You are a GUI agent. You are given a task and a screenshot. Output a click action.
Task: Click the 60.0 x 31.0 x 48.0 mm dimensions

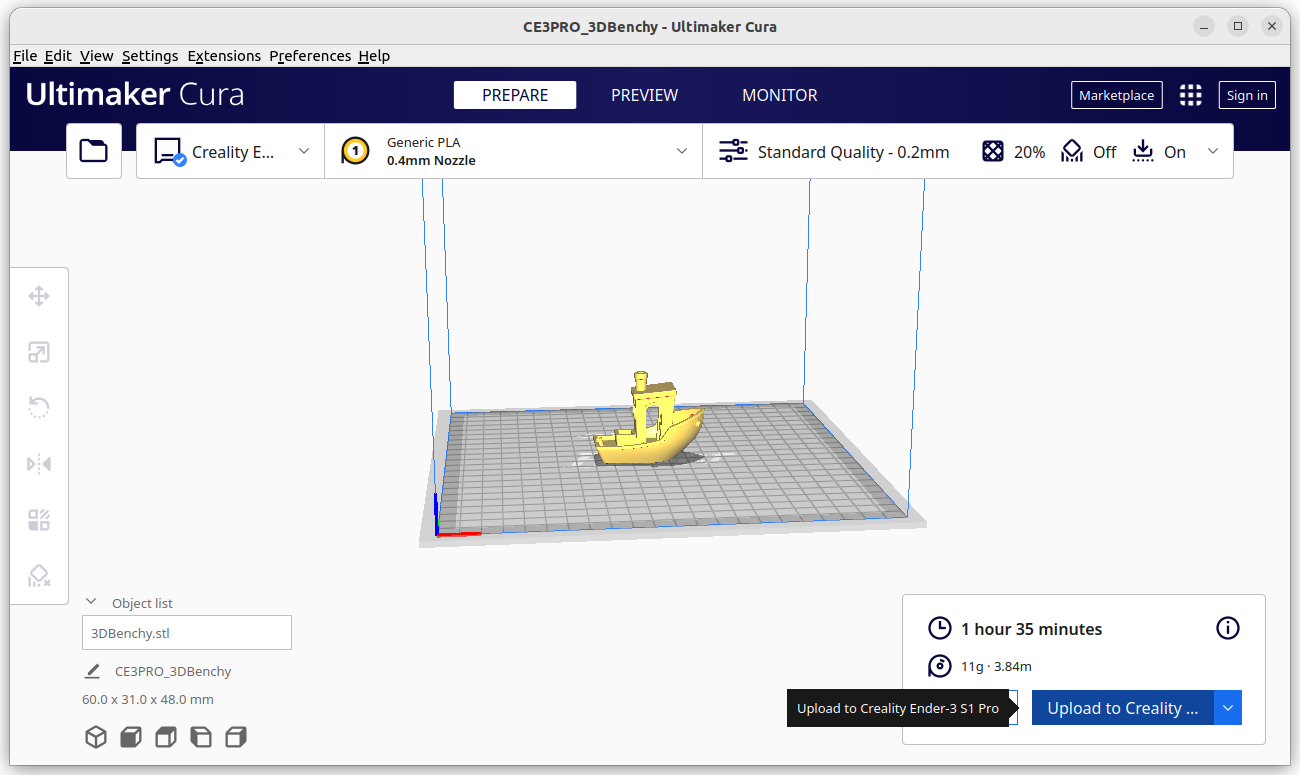(x=148, y=699)
